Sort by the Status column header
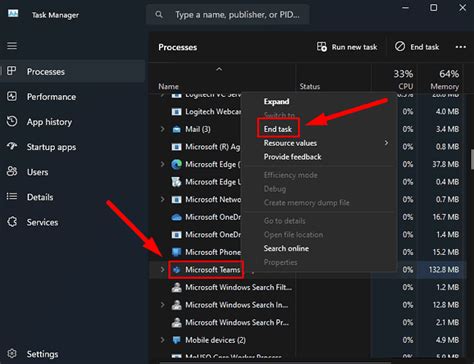The width and height of the screenshot is (474, 364). coord(310,87)
